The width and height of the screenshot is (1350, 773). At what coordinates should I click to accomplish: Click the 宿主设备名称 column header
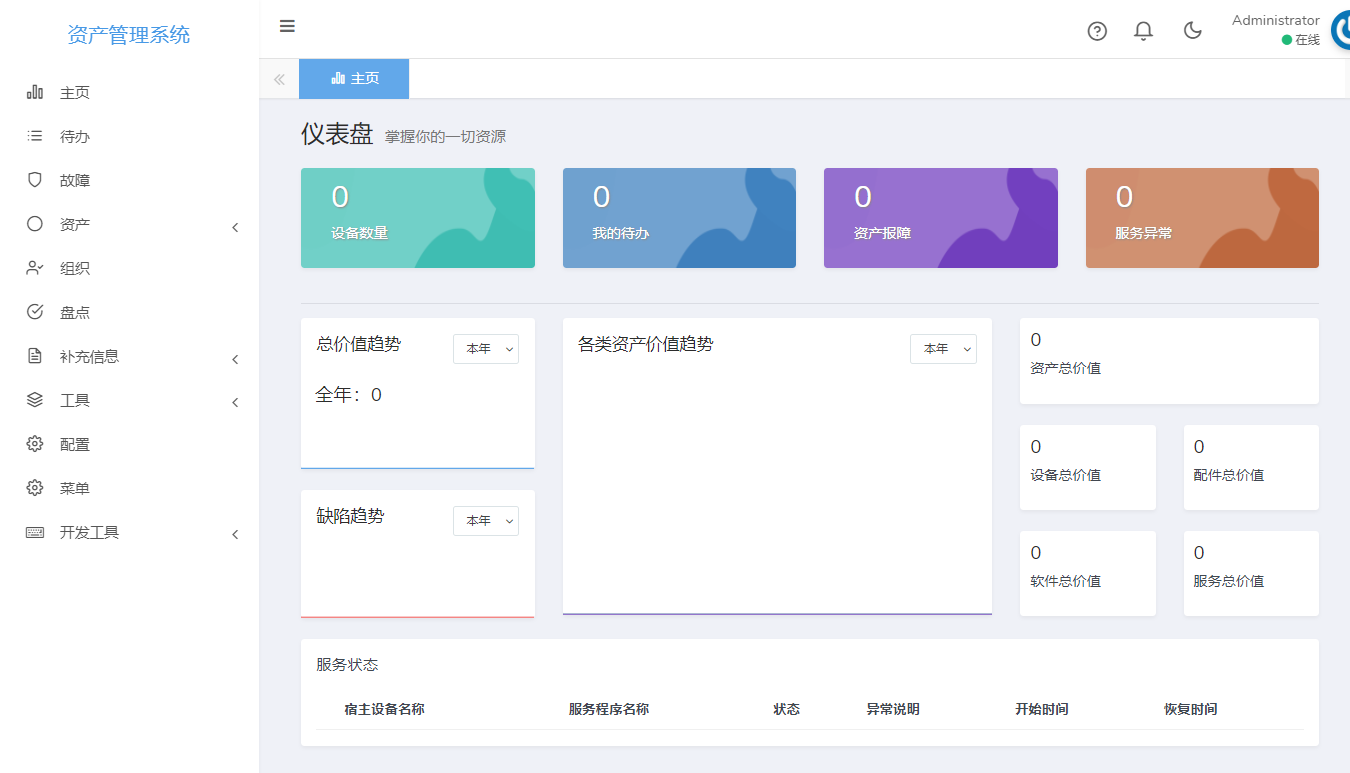(384, 709)
